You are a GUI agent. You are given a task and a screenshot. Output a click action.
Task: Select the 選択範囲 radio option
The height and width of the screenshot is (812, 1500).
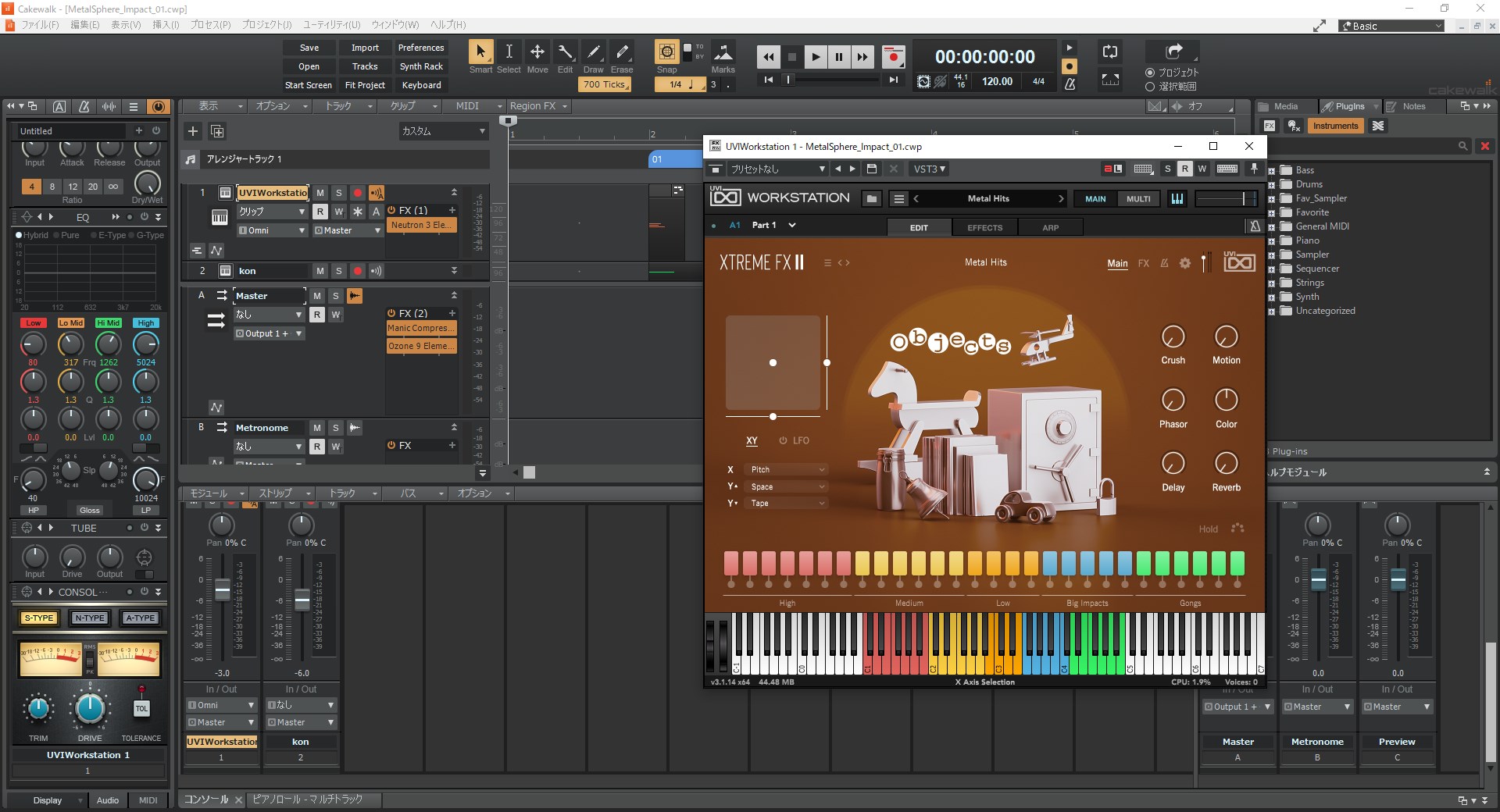[x=1150, y=87]
